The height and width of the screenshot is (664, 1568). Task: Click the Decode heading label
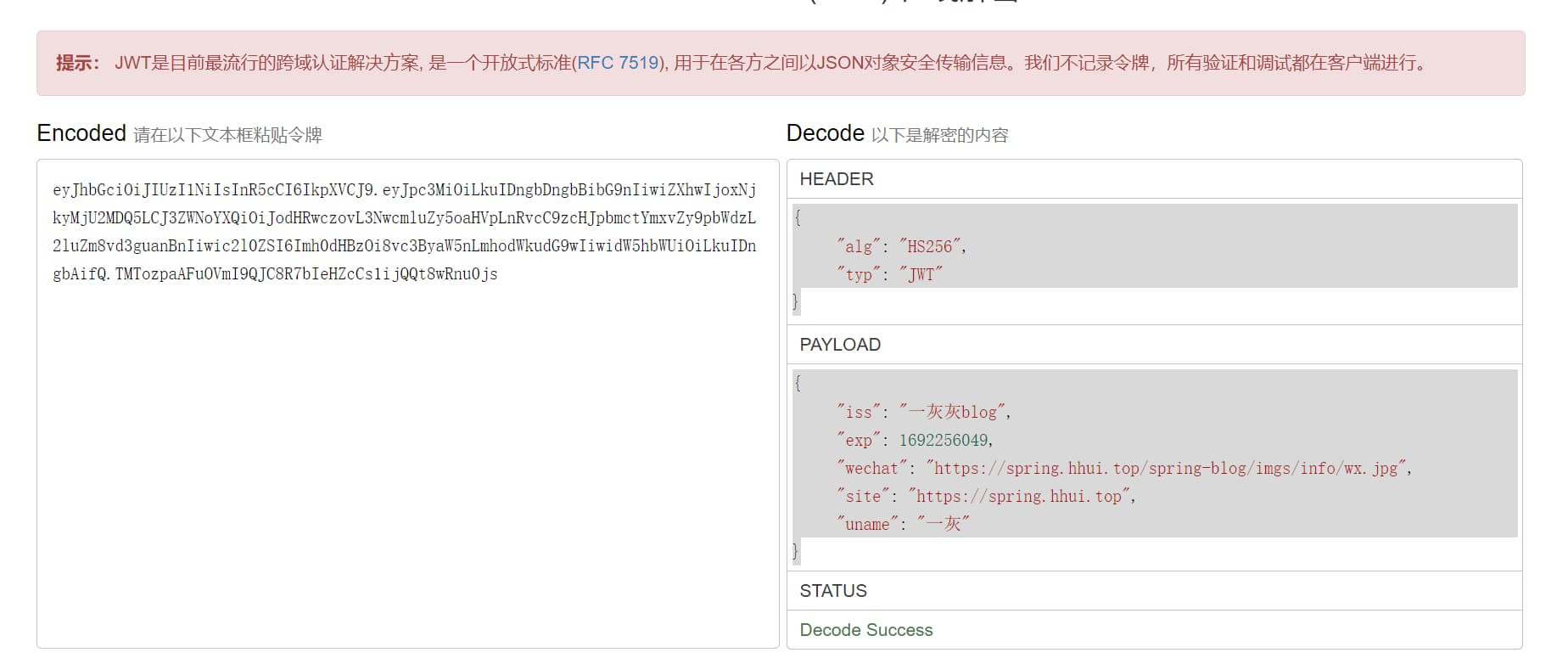point(825,133)
